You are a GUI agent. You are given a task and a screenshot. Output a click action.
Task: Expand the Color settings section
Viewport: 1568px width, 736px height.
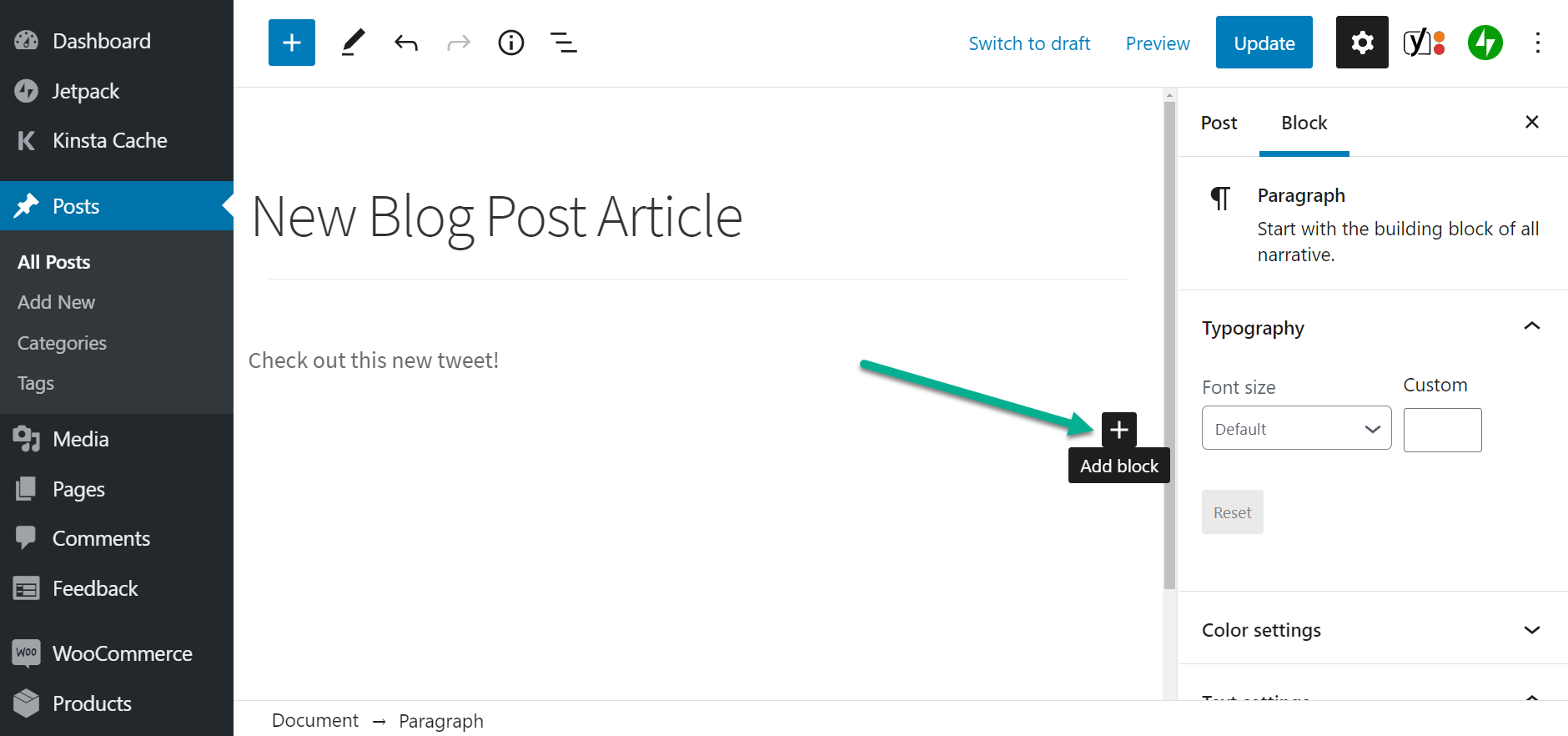click(1531, 630)
